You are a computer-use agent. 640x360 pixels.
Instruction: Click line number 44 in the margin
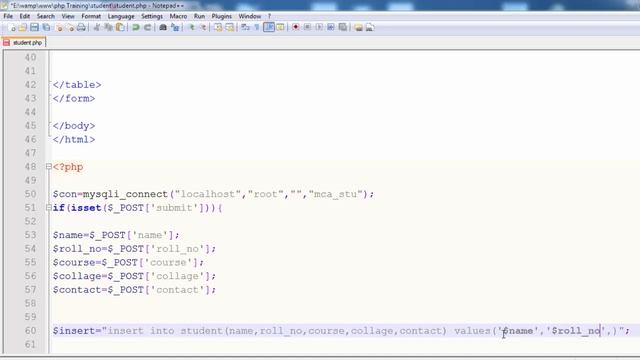[x=31, y=112]
